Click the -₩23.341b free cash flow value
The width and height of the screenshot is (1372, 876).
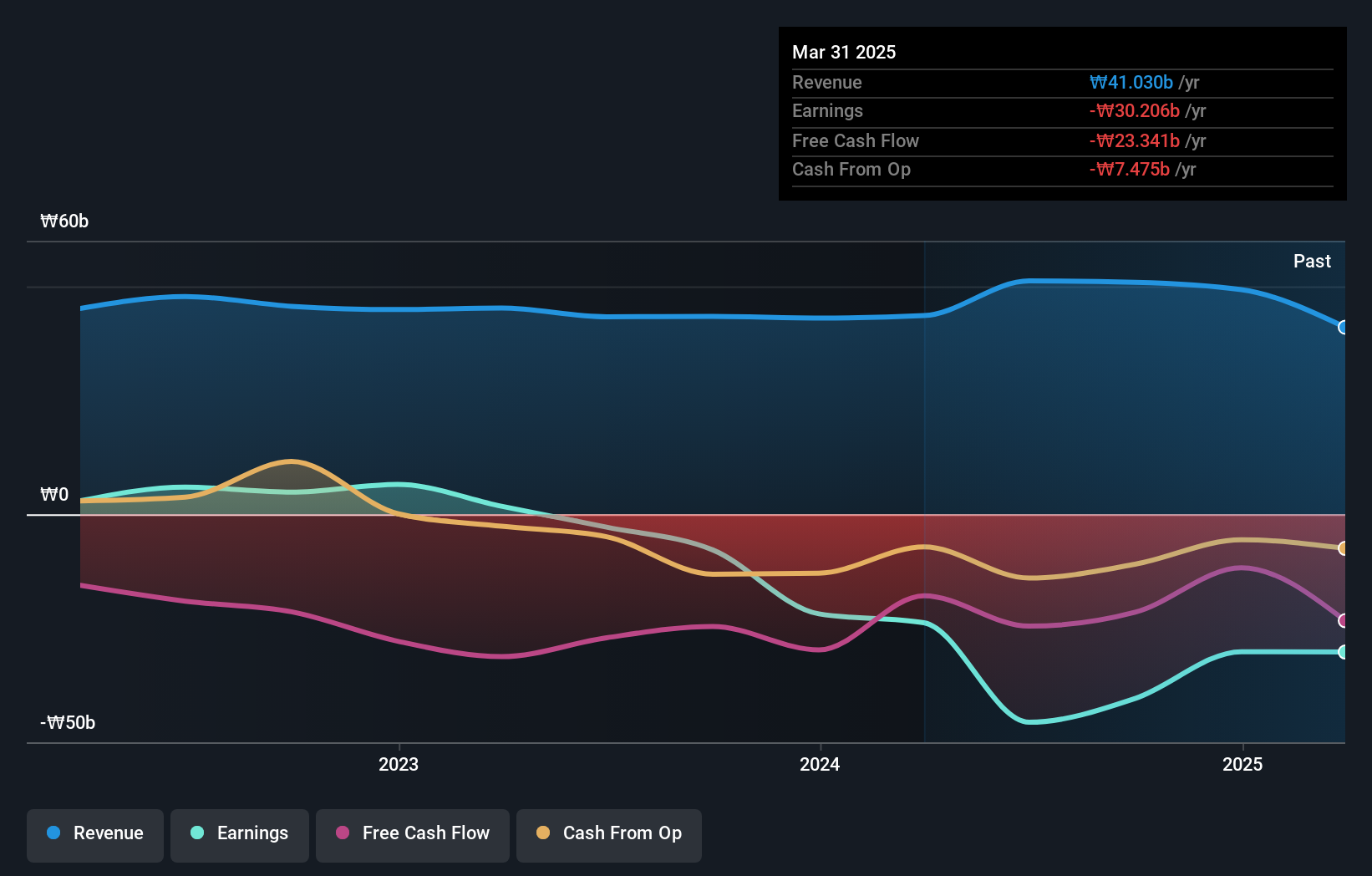1135,140
